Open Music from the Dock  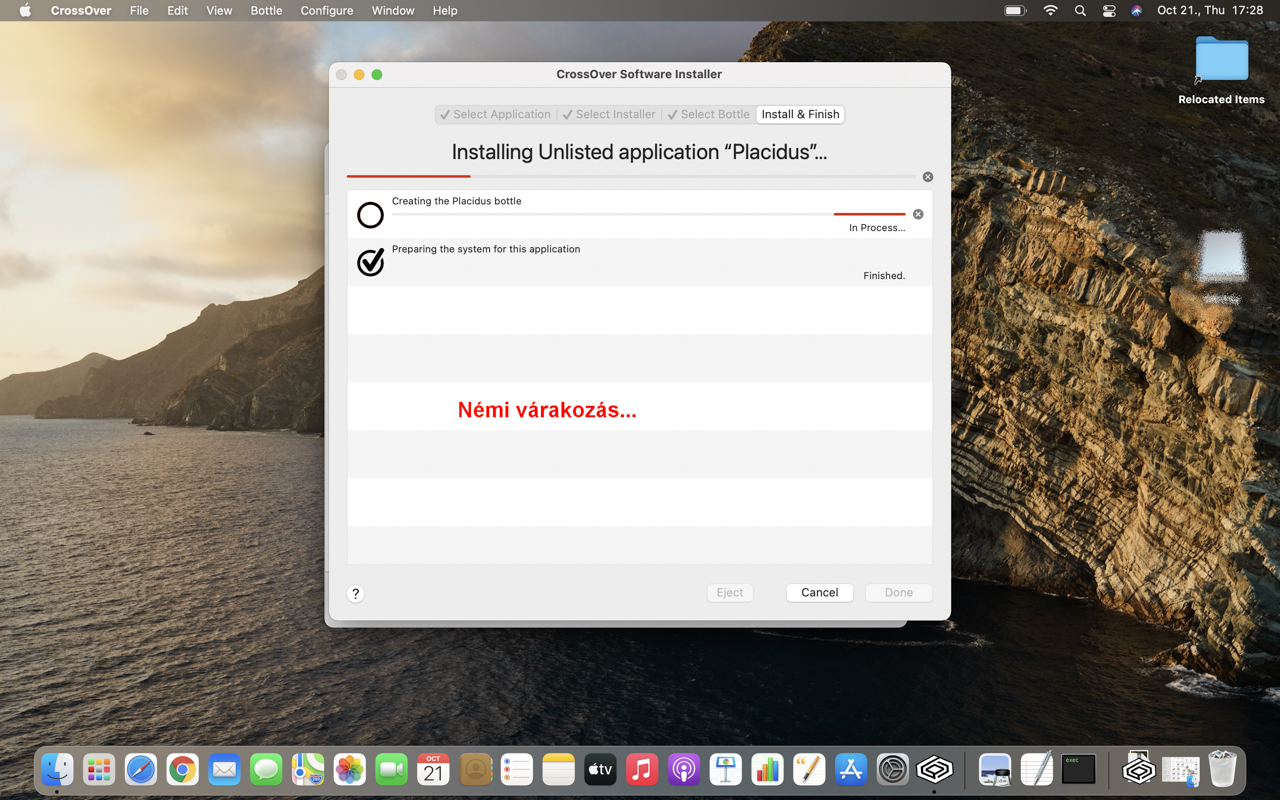(642, 769)
